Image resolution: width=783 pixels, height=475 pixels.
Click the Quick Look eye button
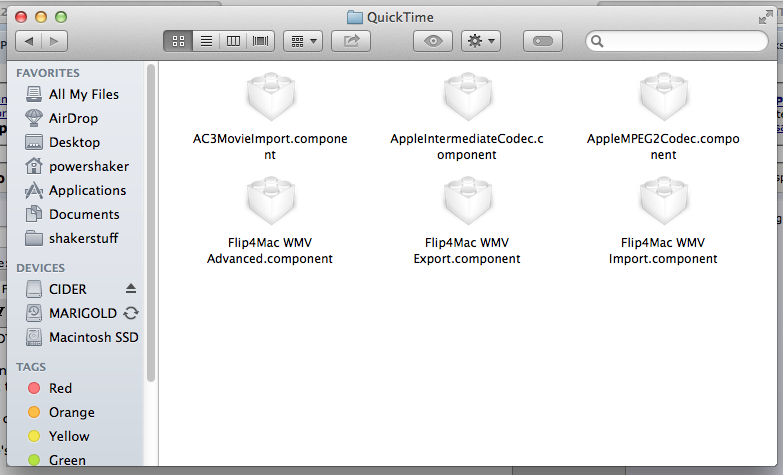[433, 41]
